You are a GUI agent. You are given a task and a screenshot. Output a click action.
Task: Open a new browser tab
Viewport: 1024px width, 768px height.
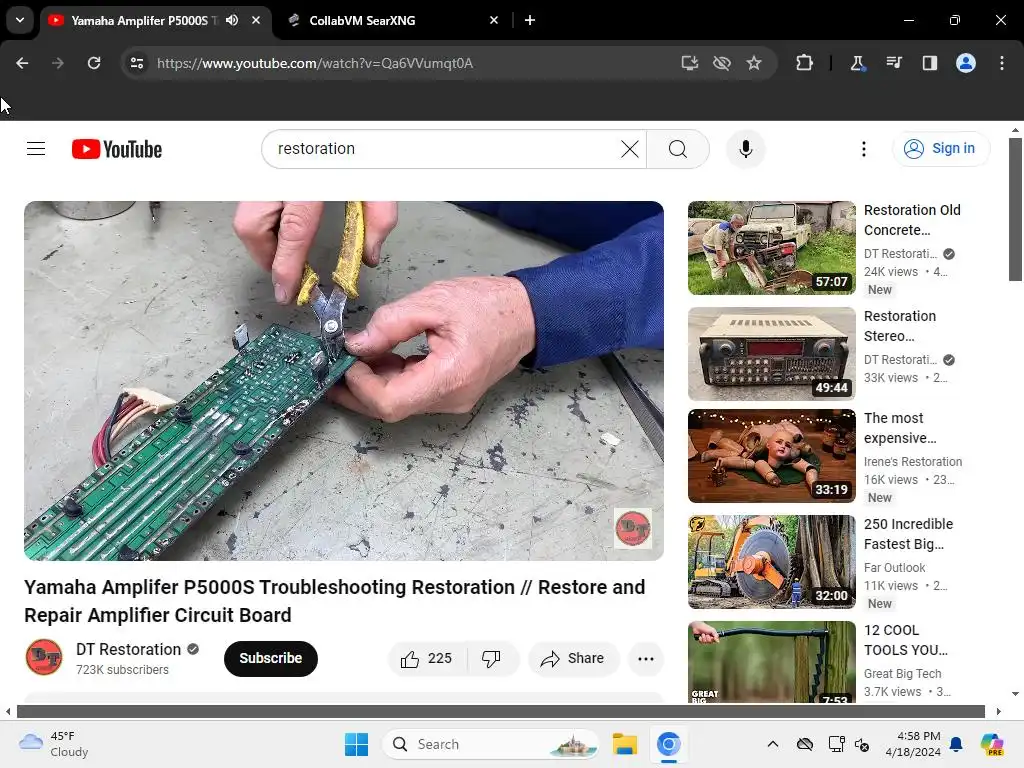pos(530,20)
